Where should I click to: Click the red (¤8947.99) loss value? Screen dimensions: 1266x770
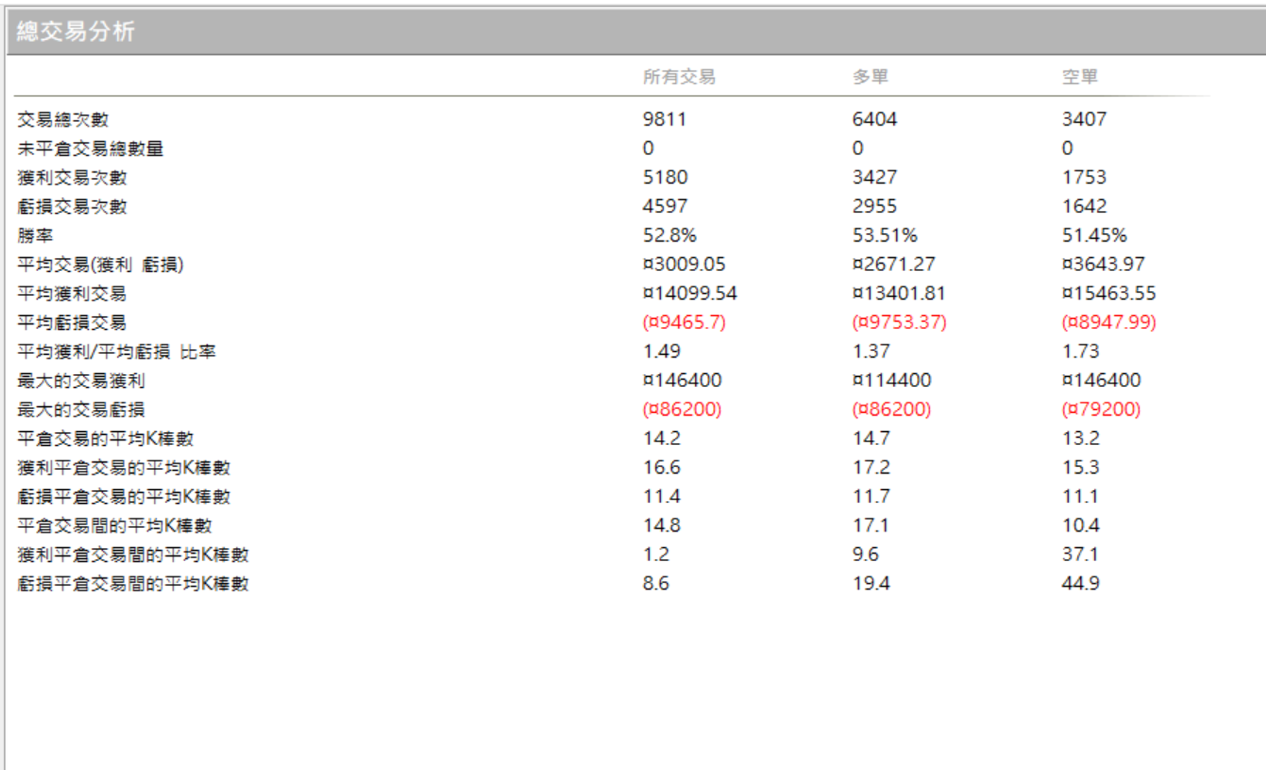click(x=1109, y=323)
